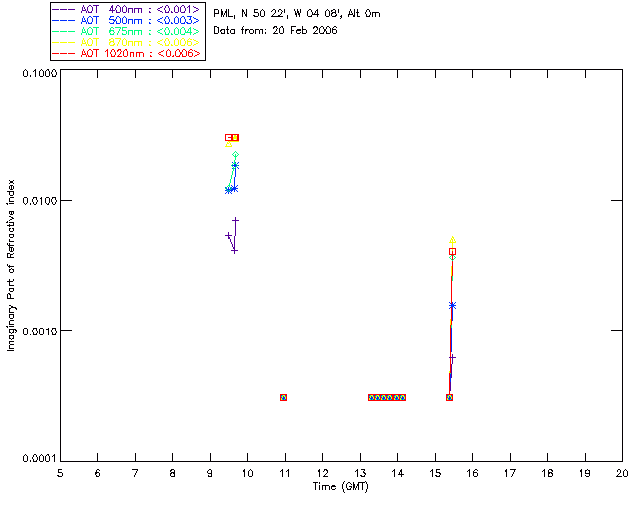The height and width of the screenshot is (512, 640).
Task: Click the 'Imaginary Part of Refractive index' axis label
Action: [x=11, y=265]
